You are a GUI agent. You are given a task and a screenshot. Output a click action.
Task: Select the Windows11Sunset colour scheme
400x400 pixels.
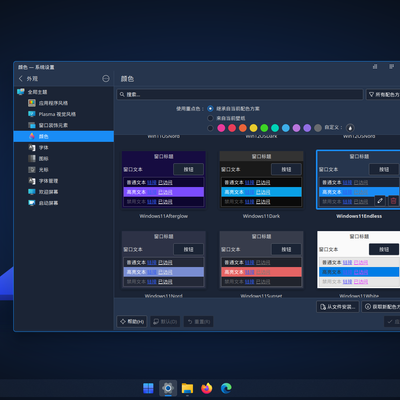261,259
